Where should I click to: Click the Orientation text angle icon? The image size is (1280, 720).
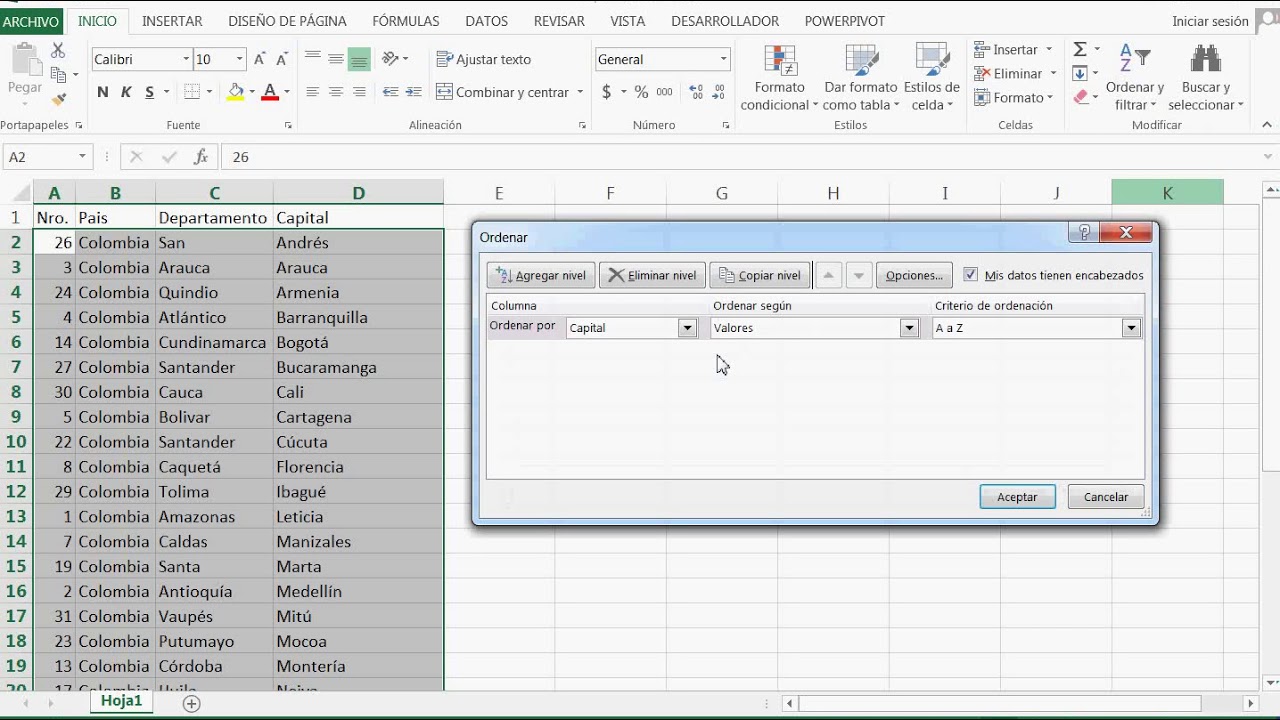tap(390, 59)
